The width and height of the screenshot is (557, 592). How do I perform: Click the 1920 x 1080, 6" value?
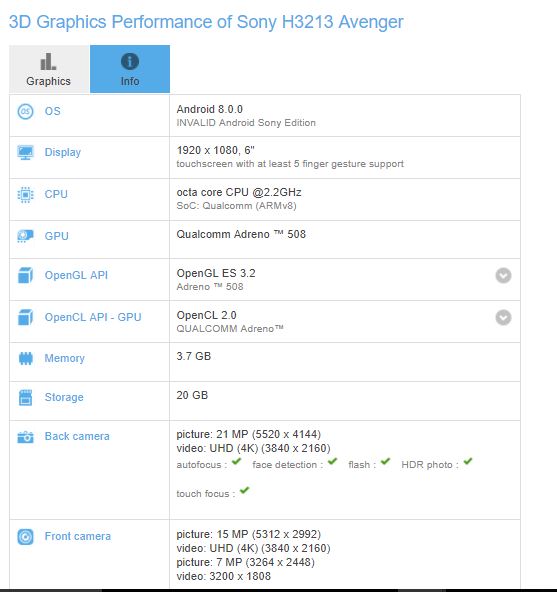pyautogui.click(x=216, y=151)
